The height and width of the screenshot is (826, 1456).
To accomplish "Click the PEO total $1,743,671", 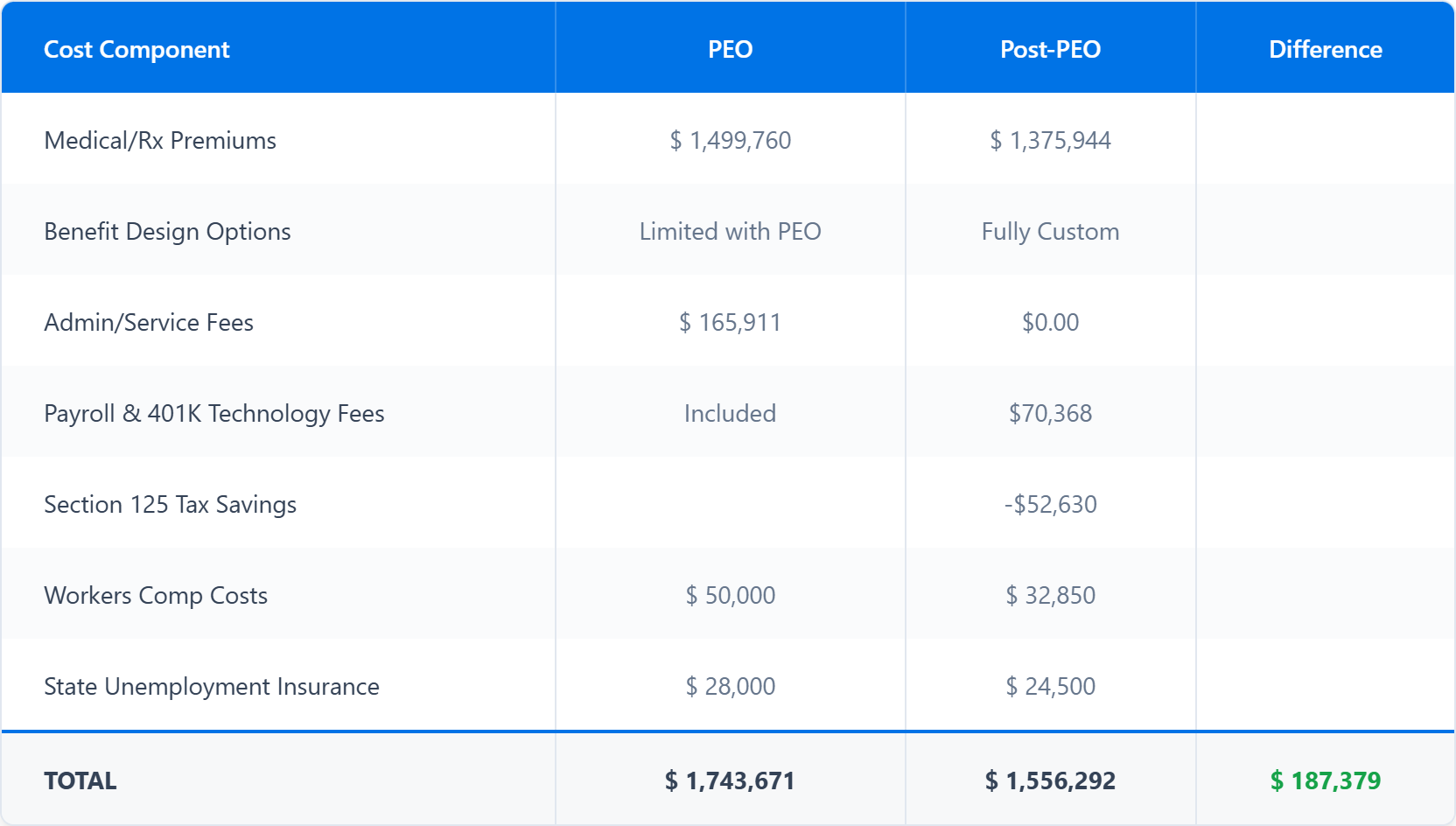I will [730, 780].
